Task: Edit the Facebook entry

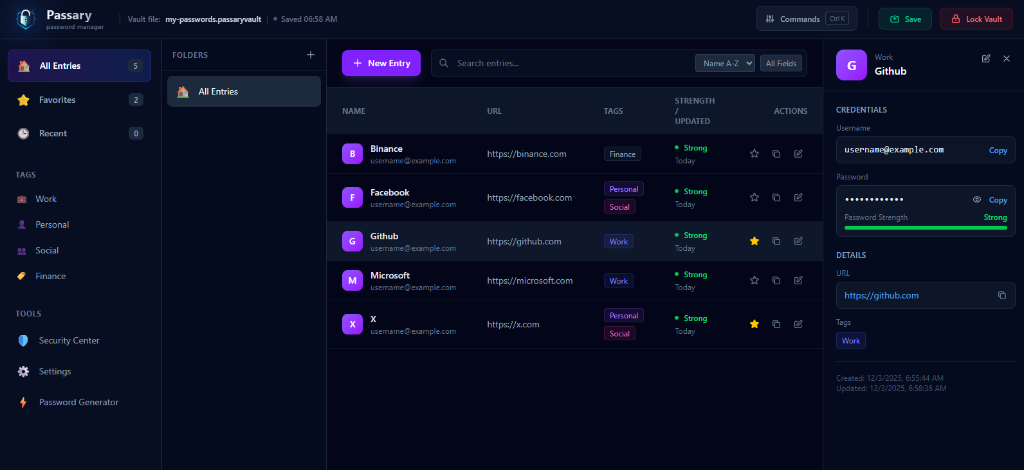Action: (x=798, y=197)
